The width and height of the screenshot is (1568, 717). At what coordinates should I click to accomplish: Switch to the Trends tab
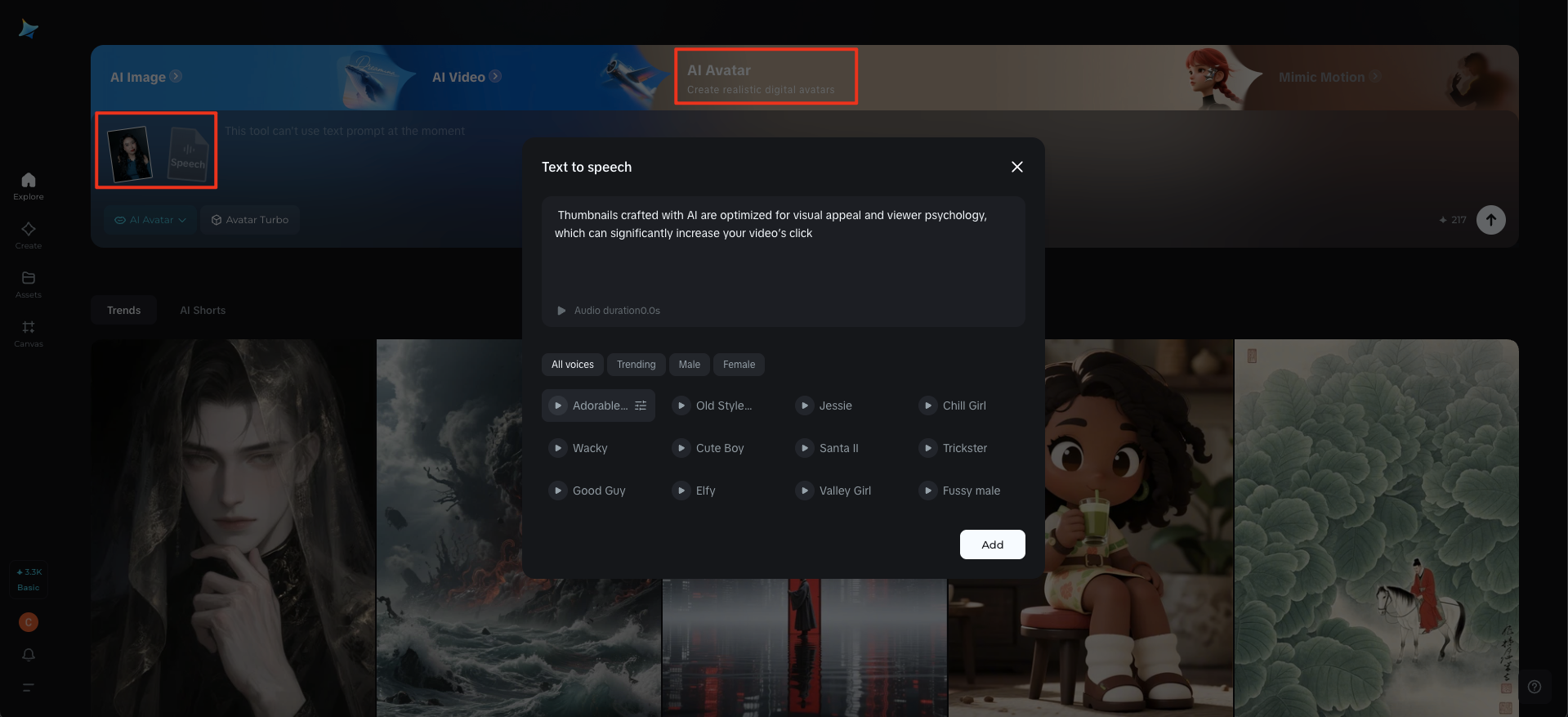click(124, 311)
